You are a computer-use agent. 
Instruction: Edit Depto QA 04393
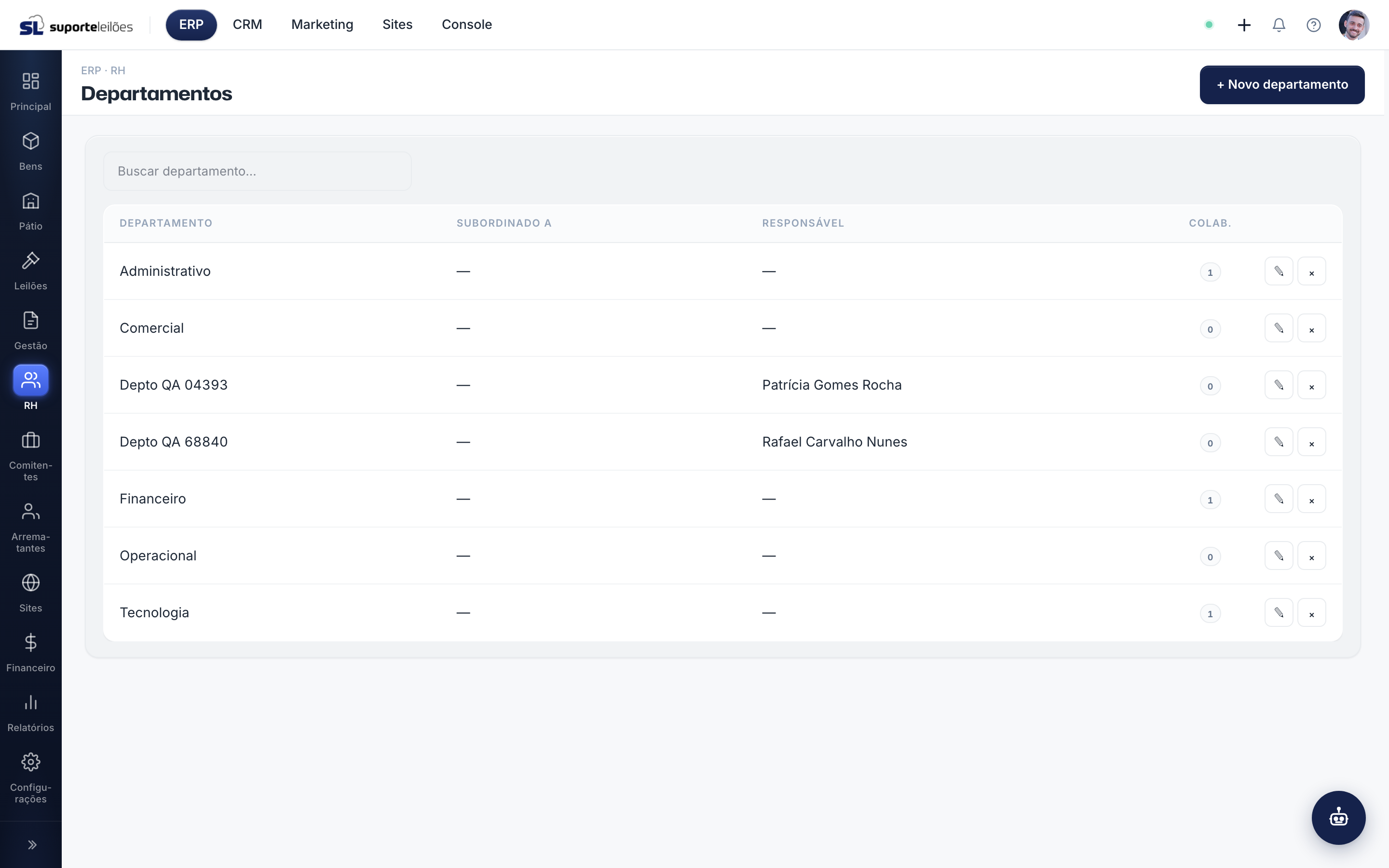tap(1278, 385)
